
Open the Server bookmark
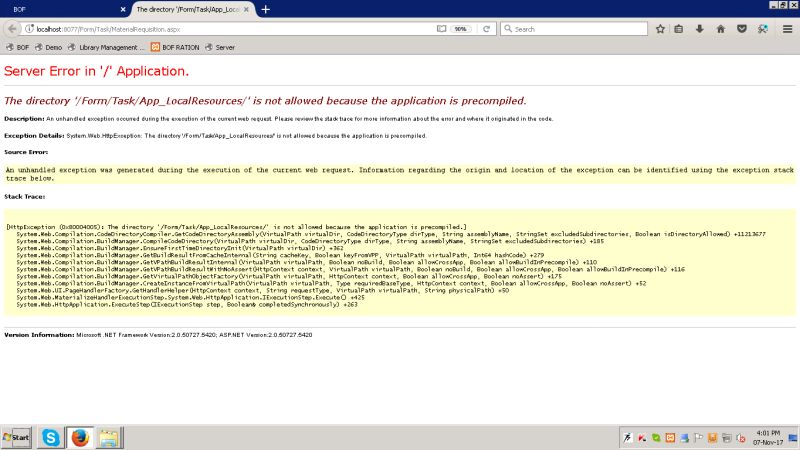(220, 47)
